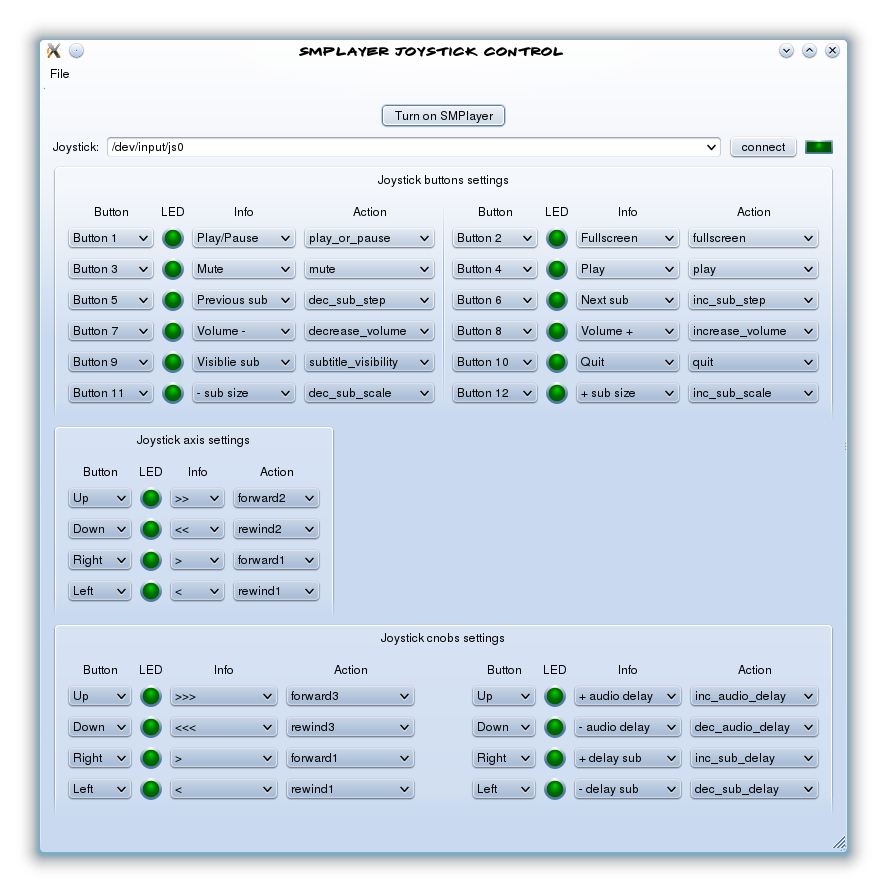Open the Button 12 selector dropdown
Screen dimensions: 887x892
[495, 393]
